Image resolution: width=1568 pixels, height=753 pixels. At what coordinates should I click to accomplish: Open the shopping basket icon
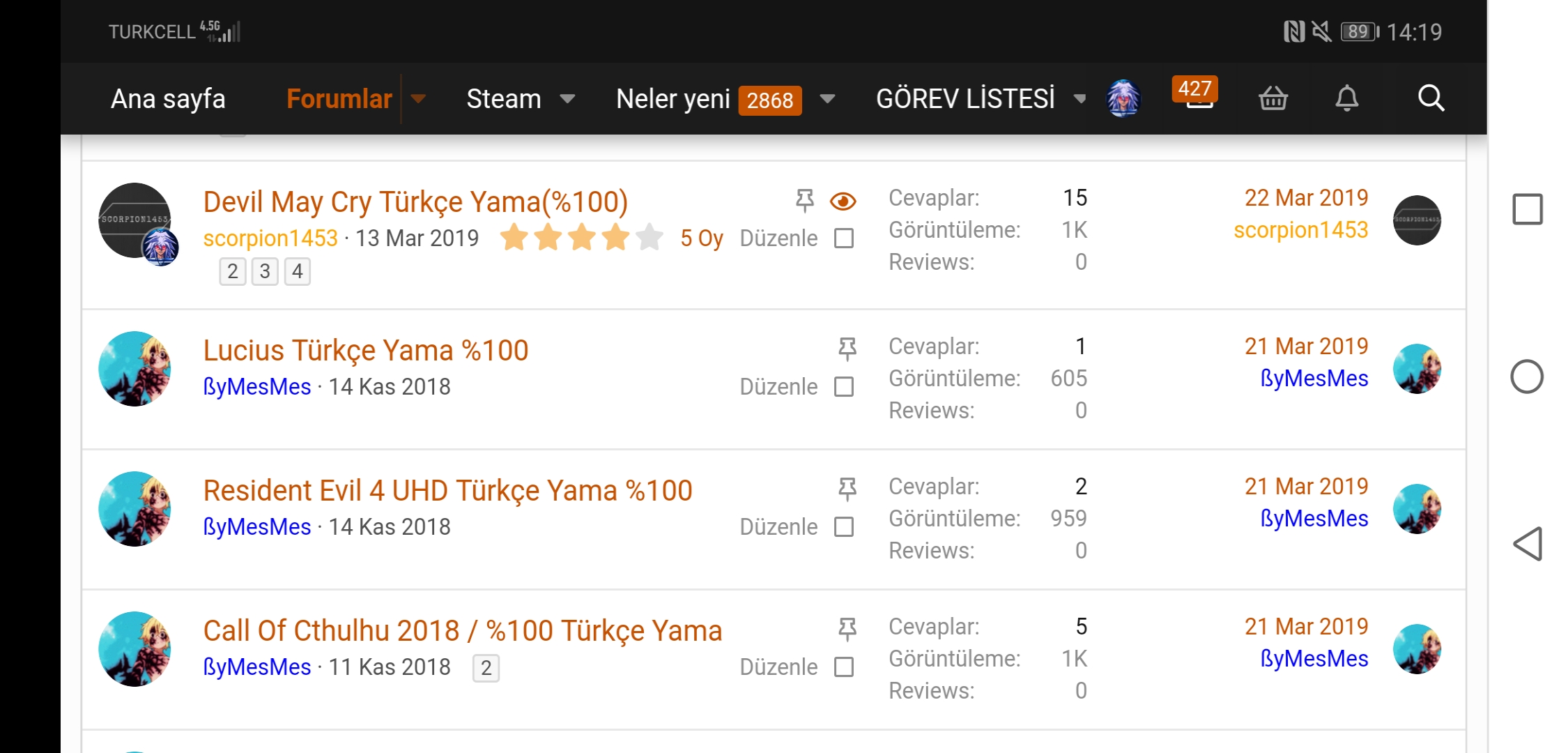click(x=1273, y=98)
